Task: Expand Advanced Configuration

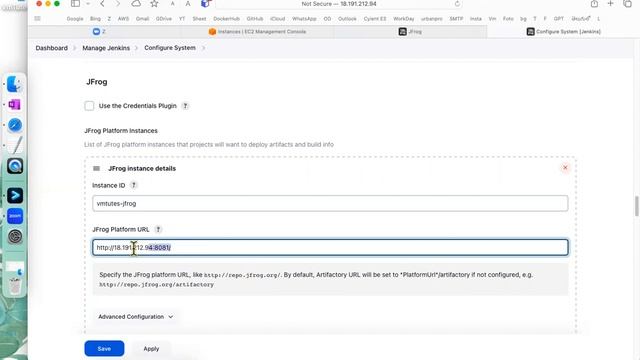Action: pos(136,317)
